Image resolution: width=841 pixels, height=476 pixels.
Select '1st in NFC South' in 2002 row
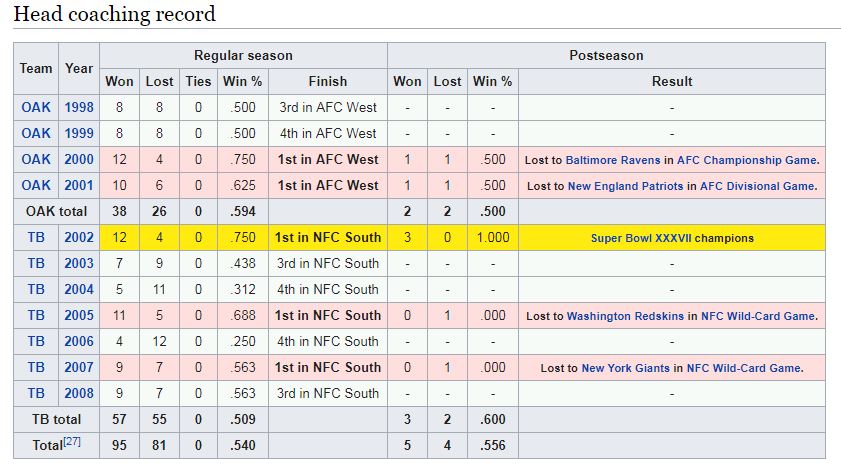tap(328, 237)
